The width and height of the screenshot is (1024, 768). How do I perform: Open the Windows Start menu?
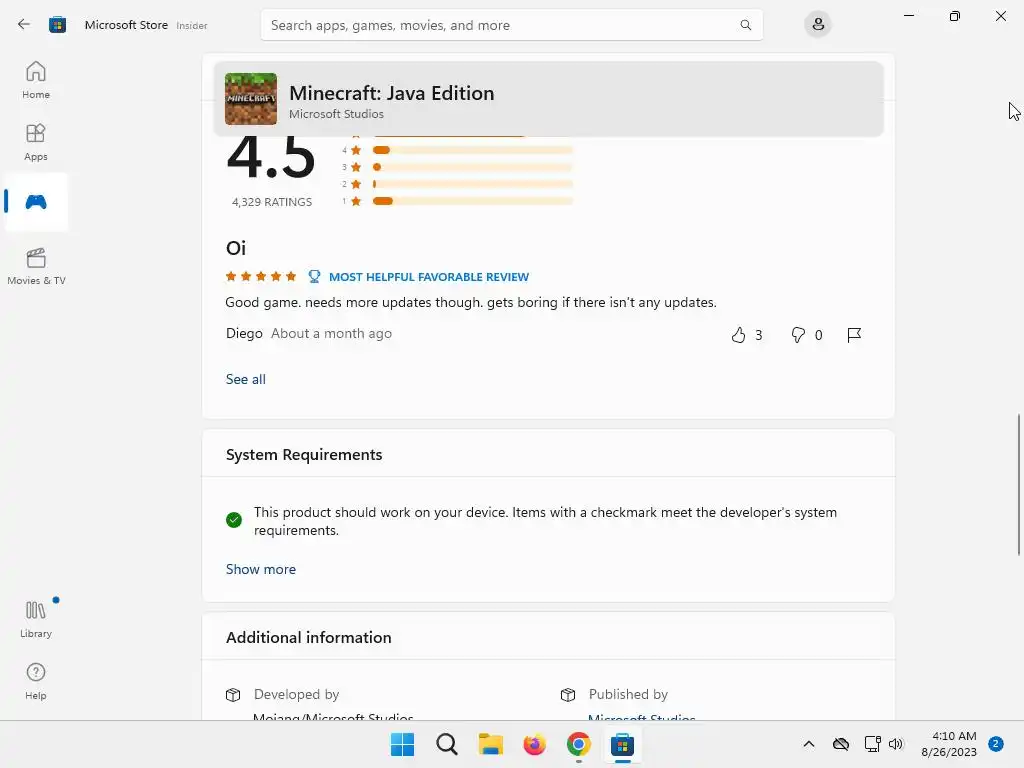coord(402,744)
